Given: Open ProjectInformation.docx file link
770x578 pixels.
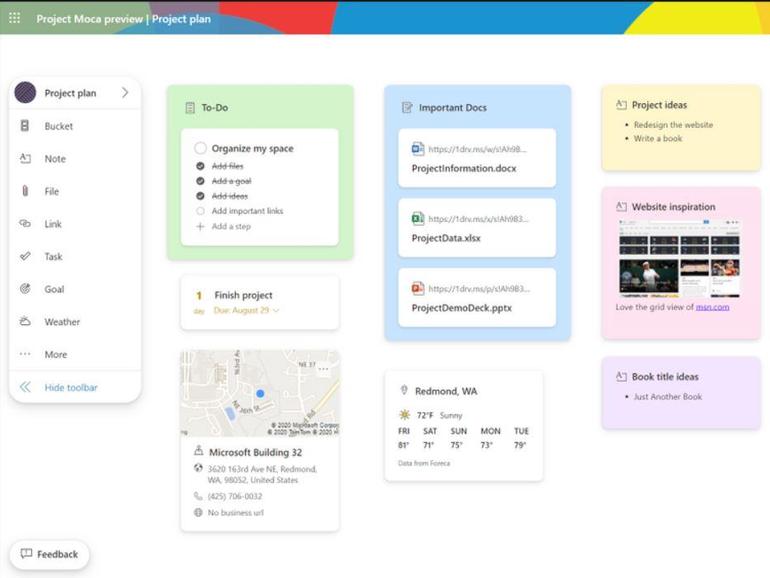Looking at the screenshot, I should click(464, 168).
